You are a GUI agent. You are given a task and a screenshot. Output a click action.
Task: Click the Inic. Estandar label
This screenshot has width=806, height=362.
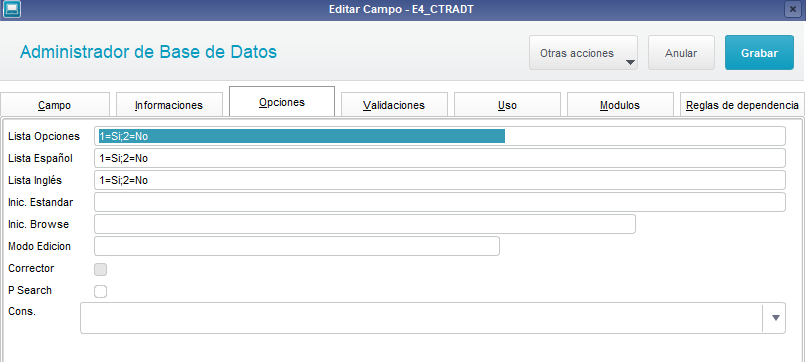coord(41,202)
